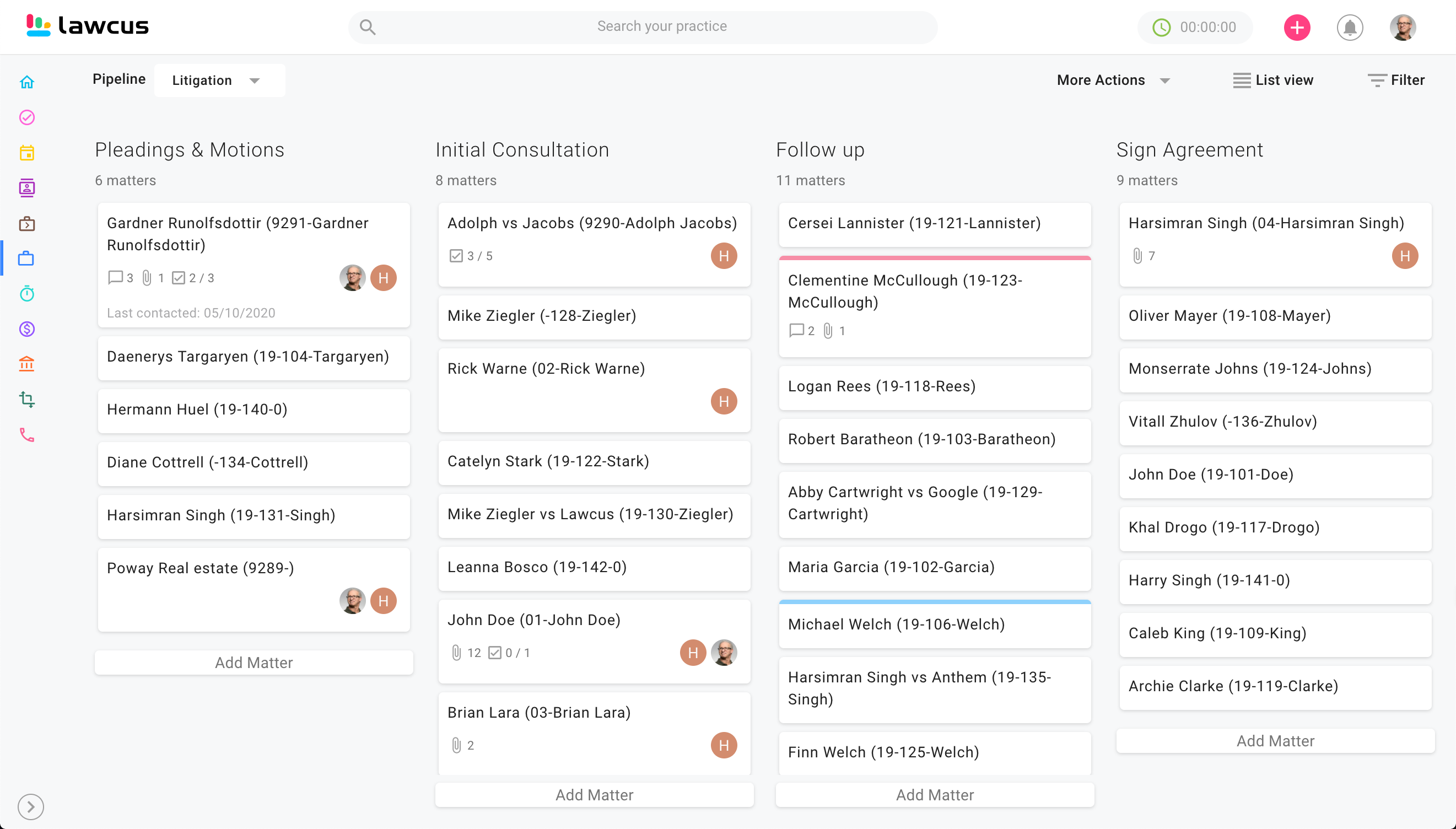Start the 00:00:00 timer
Screen dimensions: 1456x829
point(1161,28)
